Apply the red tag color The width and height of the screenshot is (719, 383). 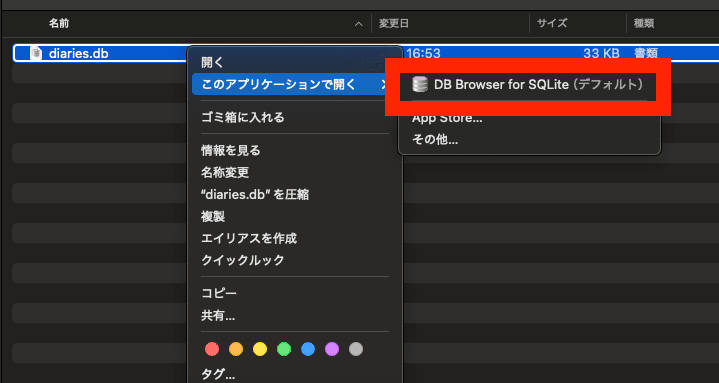point(212,350)
